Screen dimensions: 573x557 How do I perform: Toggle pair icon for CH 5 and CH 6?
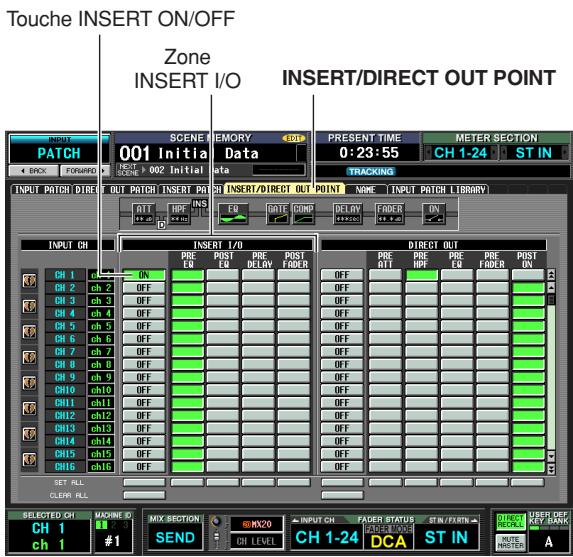[29, 332]
